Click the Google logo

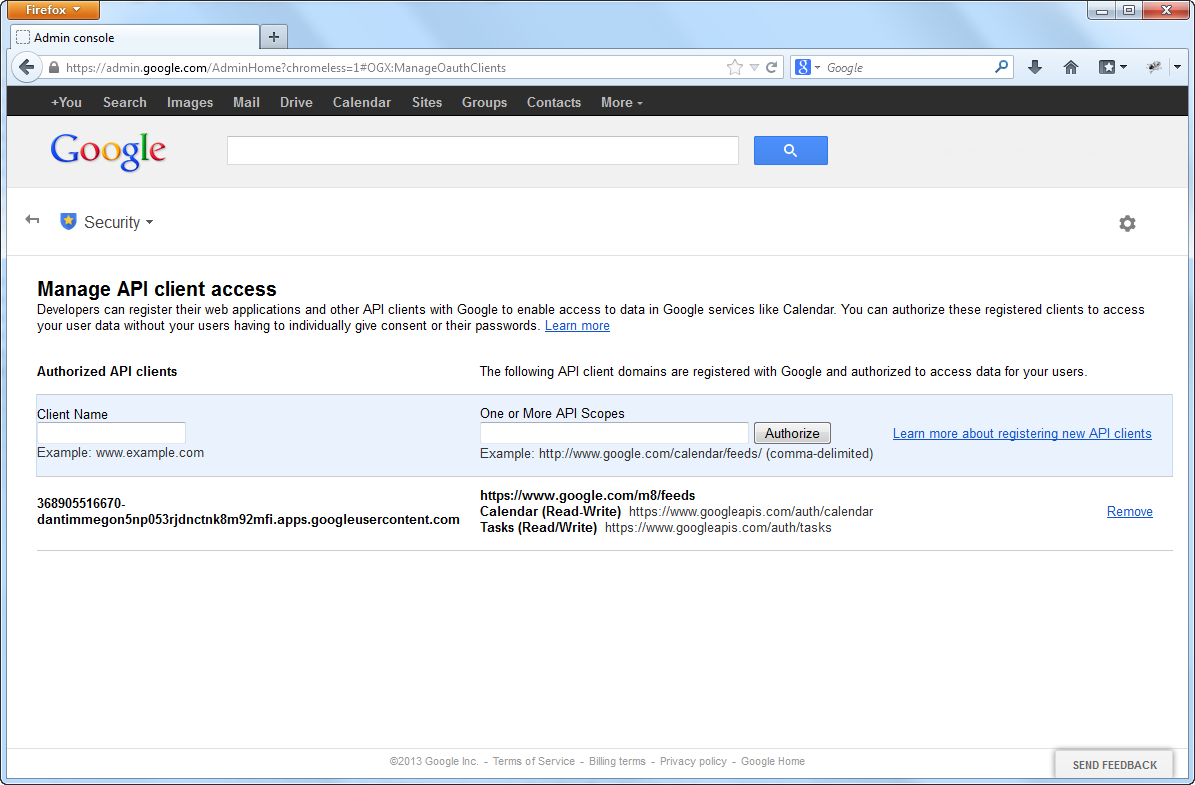[x=107, y=151]
